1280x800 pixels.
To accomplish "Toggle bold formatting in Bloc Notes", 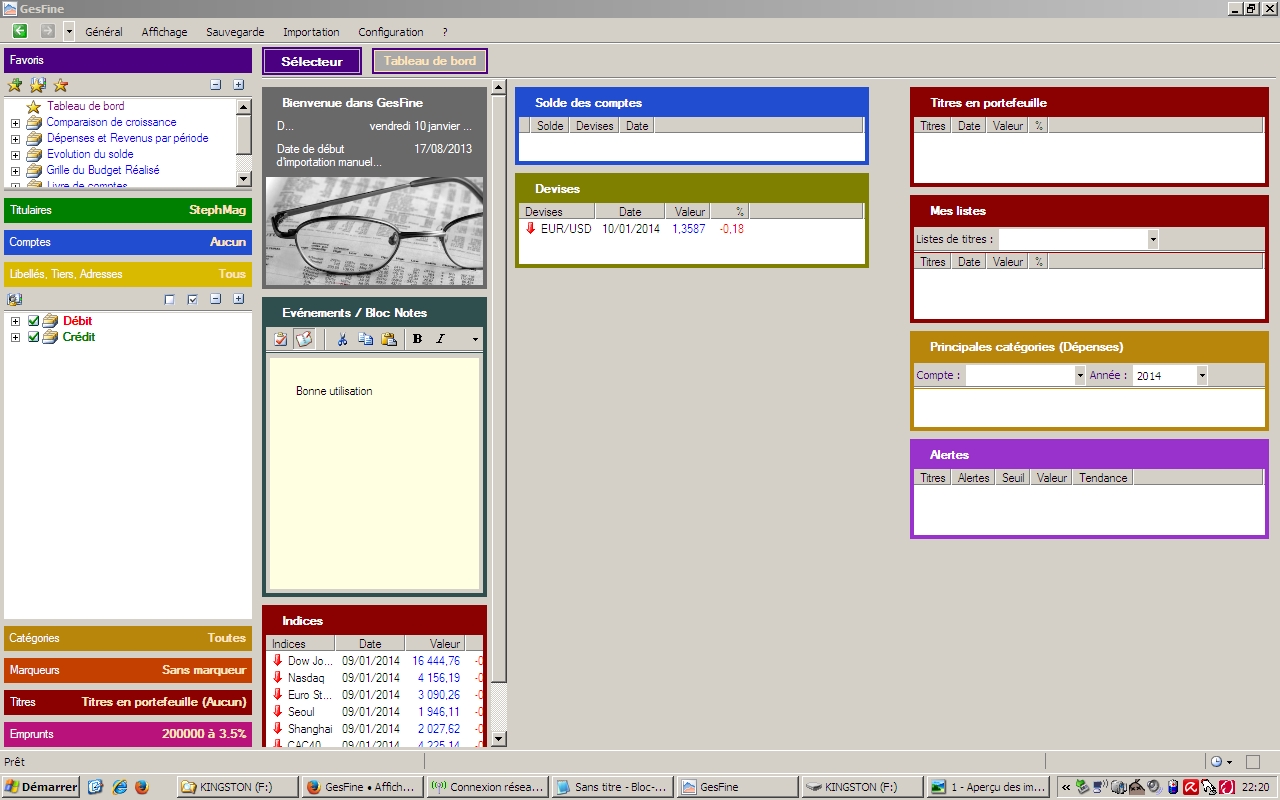I will [x=417, y=339].
